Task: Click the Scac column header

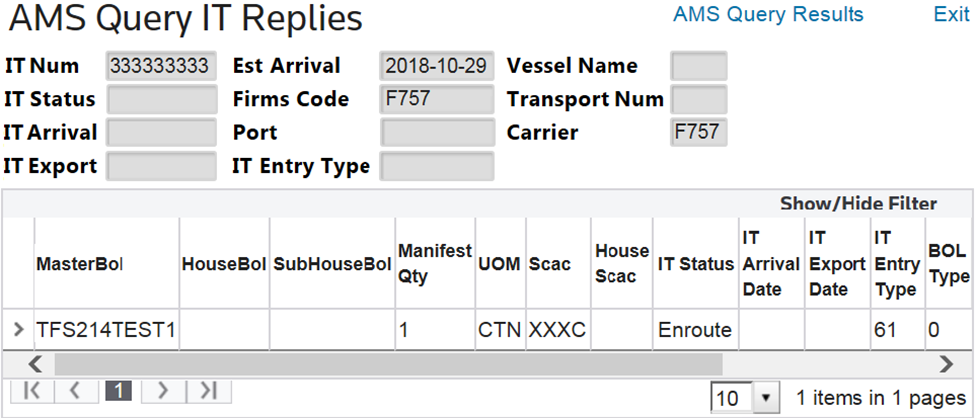Action: pyautogui.click(x=550, y=264)
